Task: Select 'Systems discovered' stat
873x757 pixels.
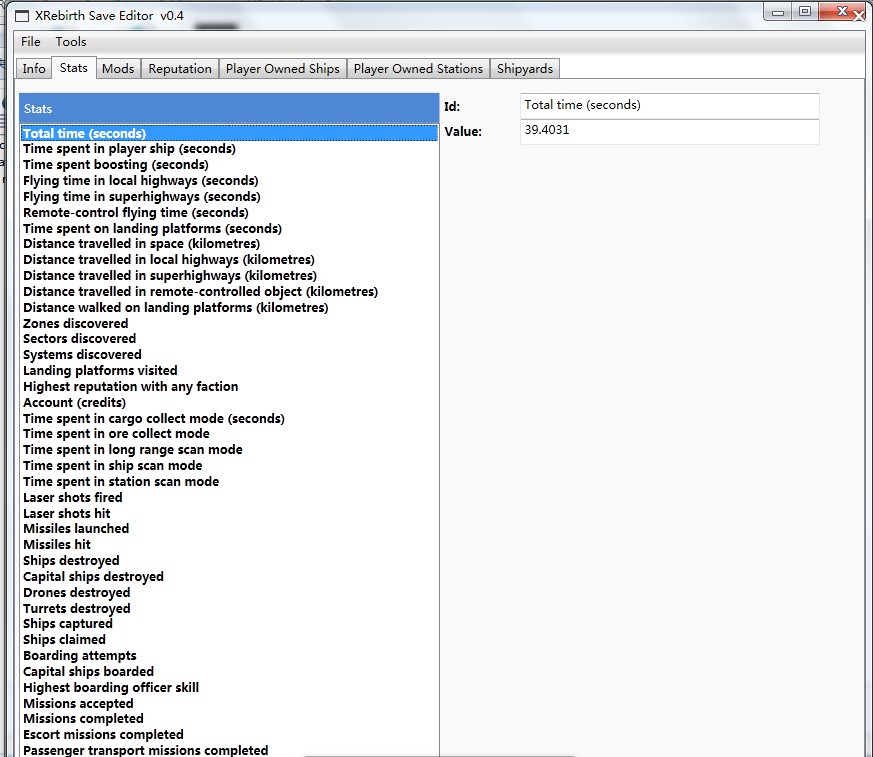Action: coord(229,355)
